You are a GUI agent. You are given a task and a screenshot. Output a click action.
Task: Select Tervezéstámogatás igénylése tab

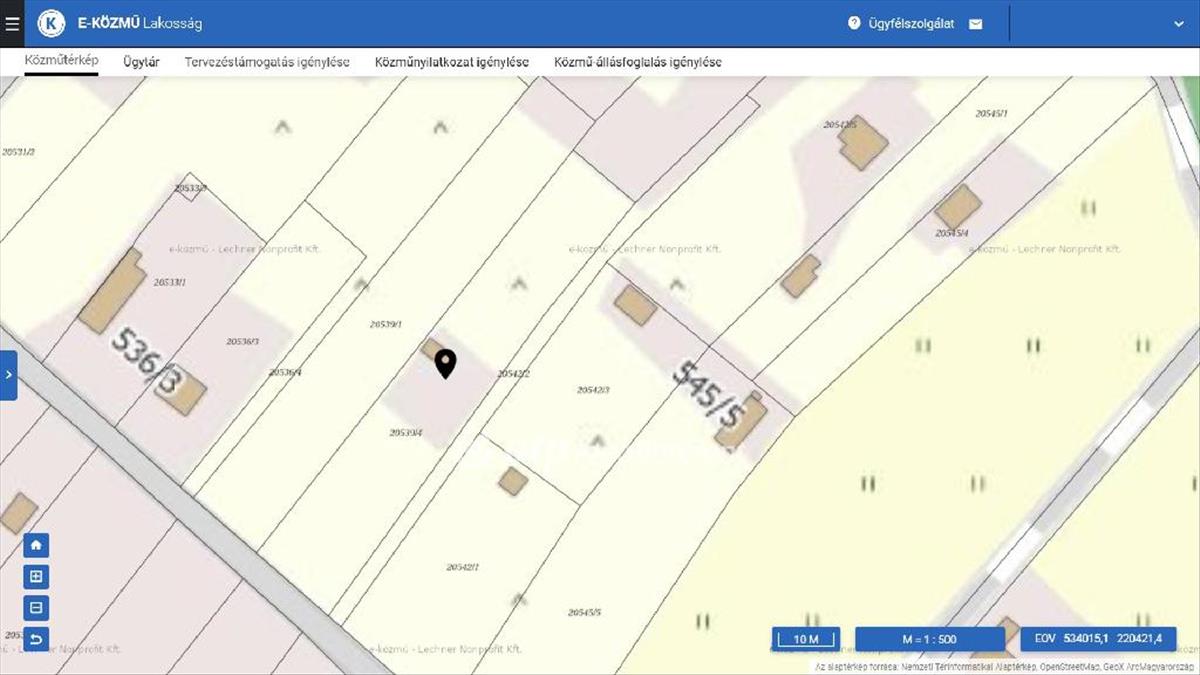[x=267, y=62]
